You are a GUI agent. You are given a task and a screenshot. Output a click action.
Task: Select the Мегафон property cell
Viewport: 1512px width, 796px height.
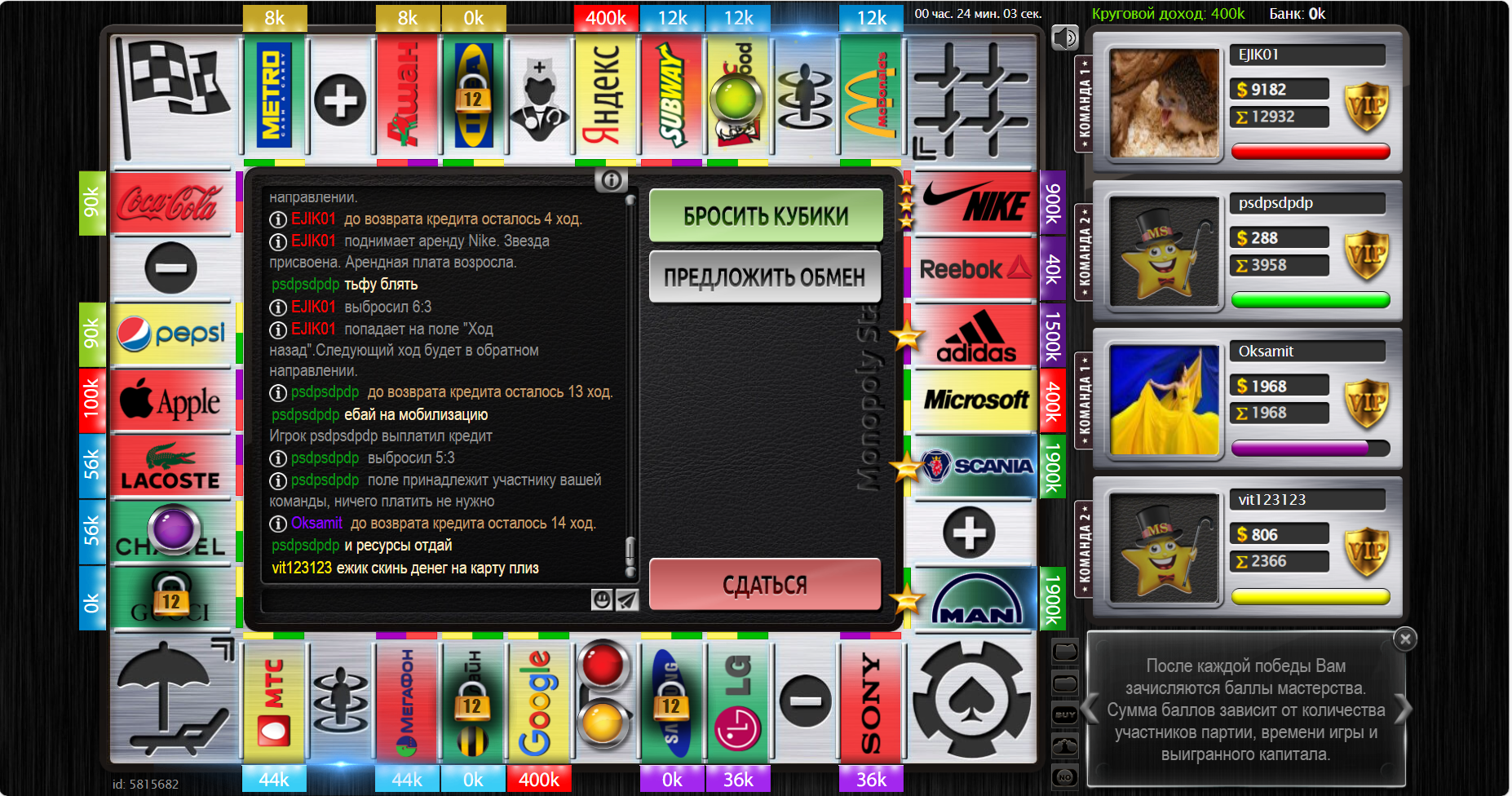(x=407, y=701)
